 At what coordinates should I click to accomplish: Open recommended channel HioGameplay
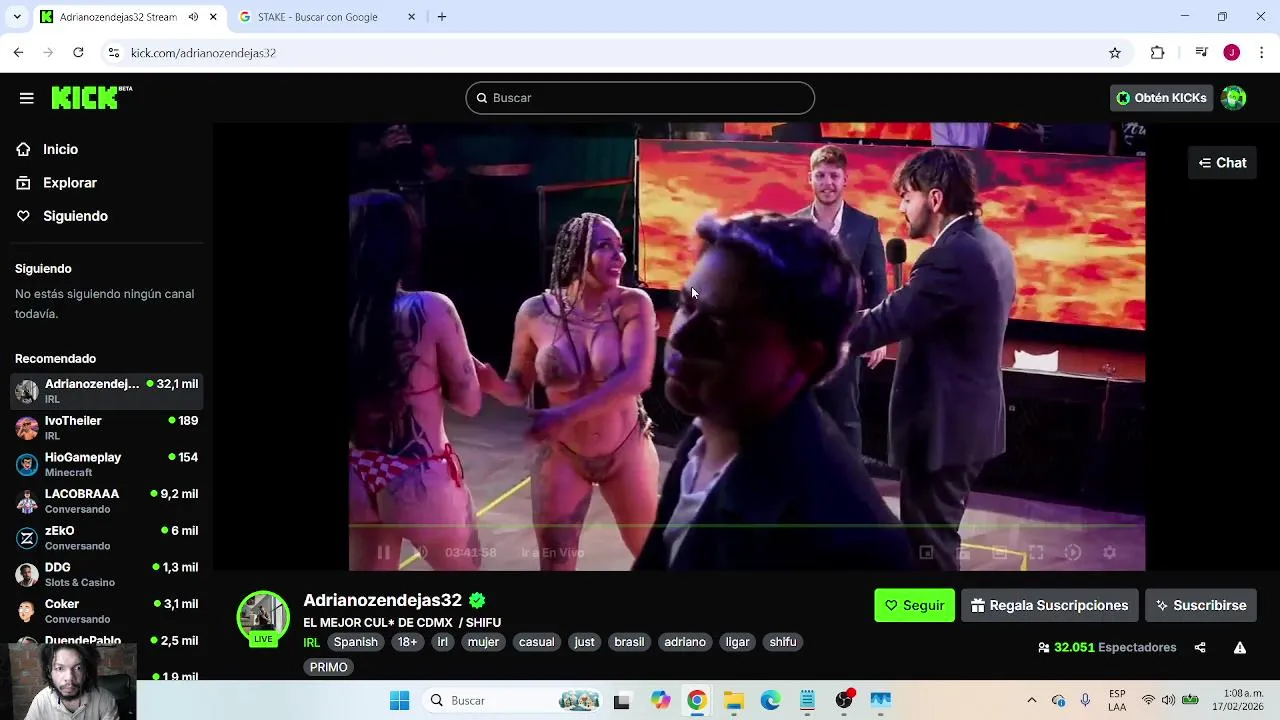click(x=107, y=464)
